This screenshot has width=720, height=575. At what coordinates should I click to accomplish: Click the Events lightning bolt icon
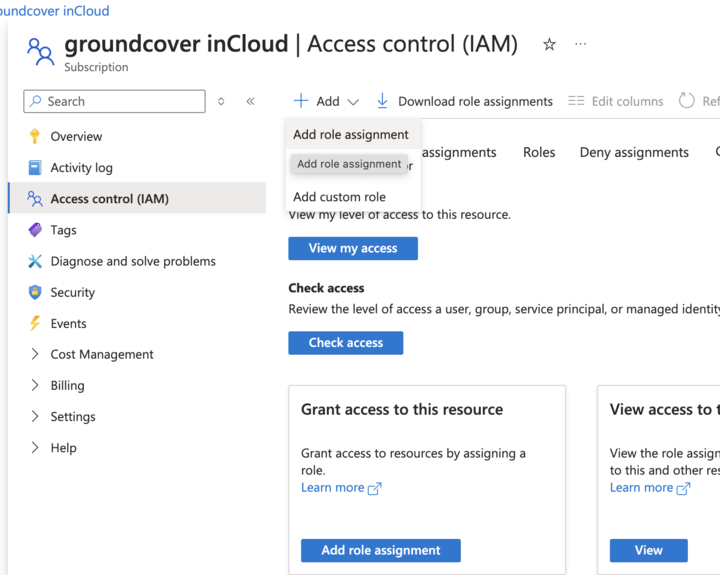(35, 324)
